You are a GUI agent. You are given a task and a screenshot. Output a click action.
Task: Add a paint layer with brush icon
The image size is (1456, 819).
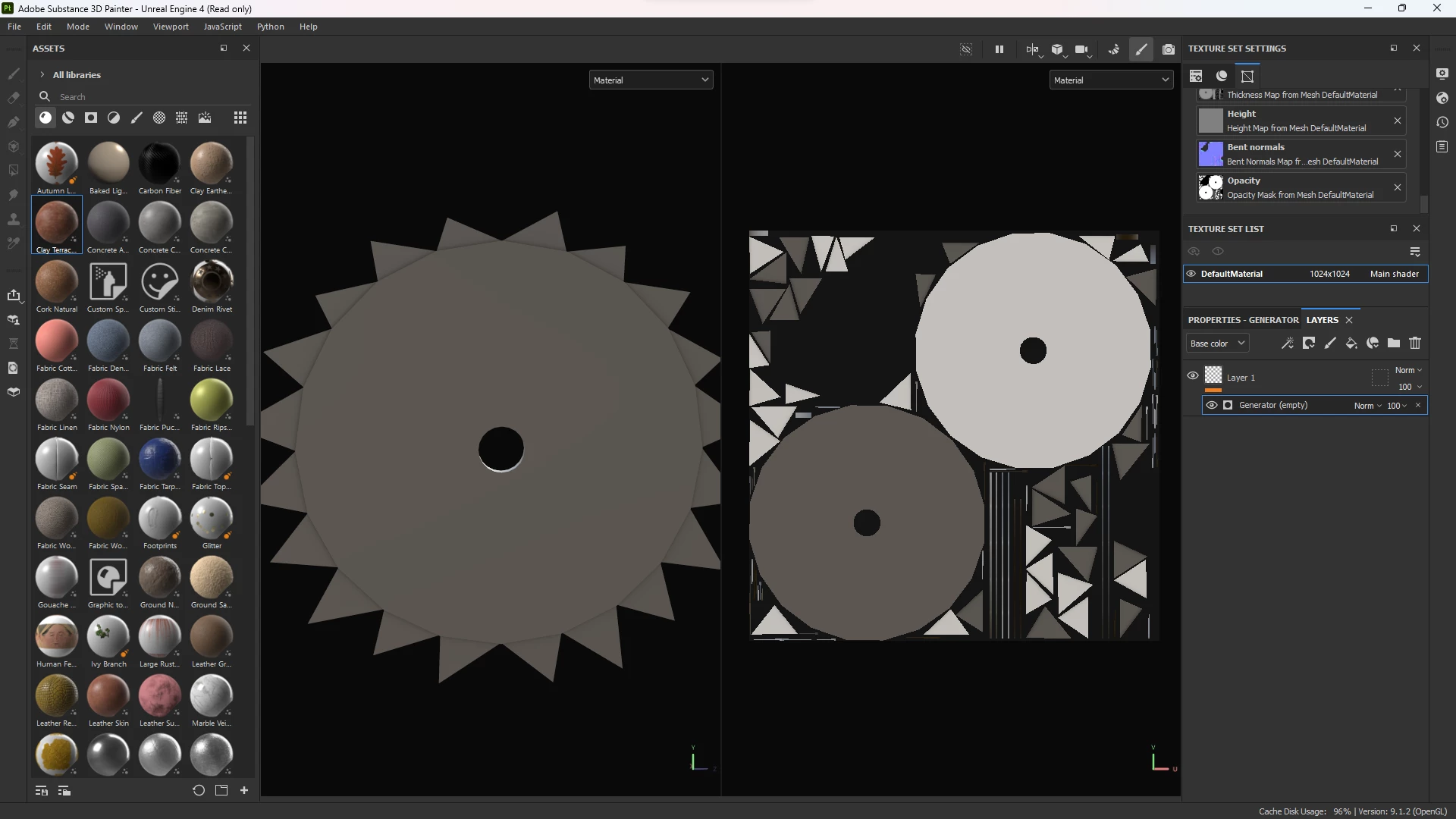1330,344
